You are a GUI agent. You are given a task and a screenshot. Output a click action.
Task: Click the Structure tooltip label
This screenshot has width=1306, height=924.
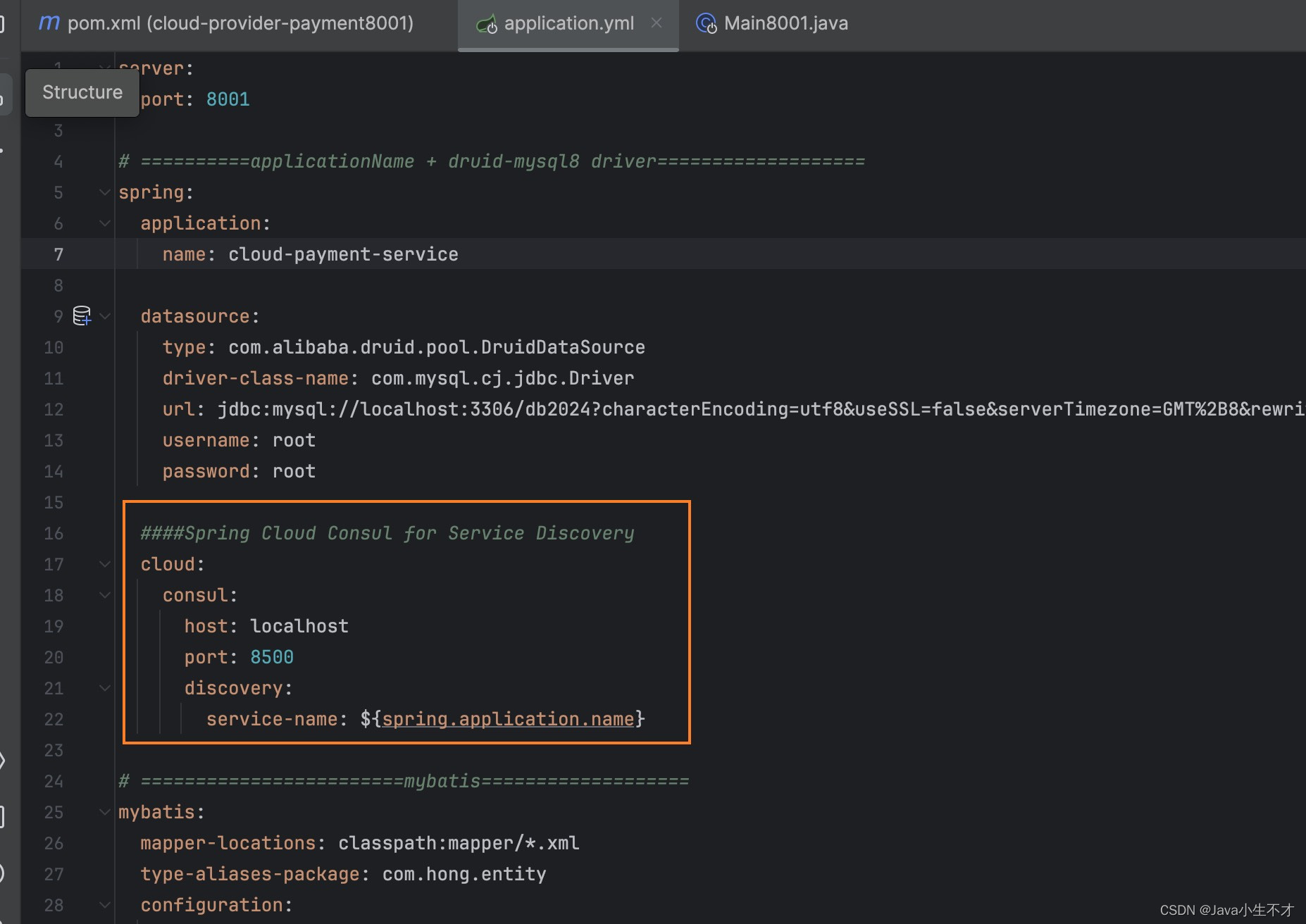82,92
